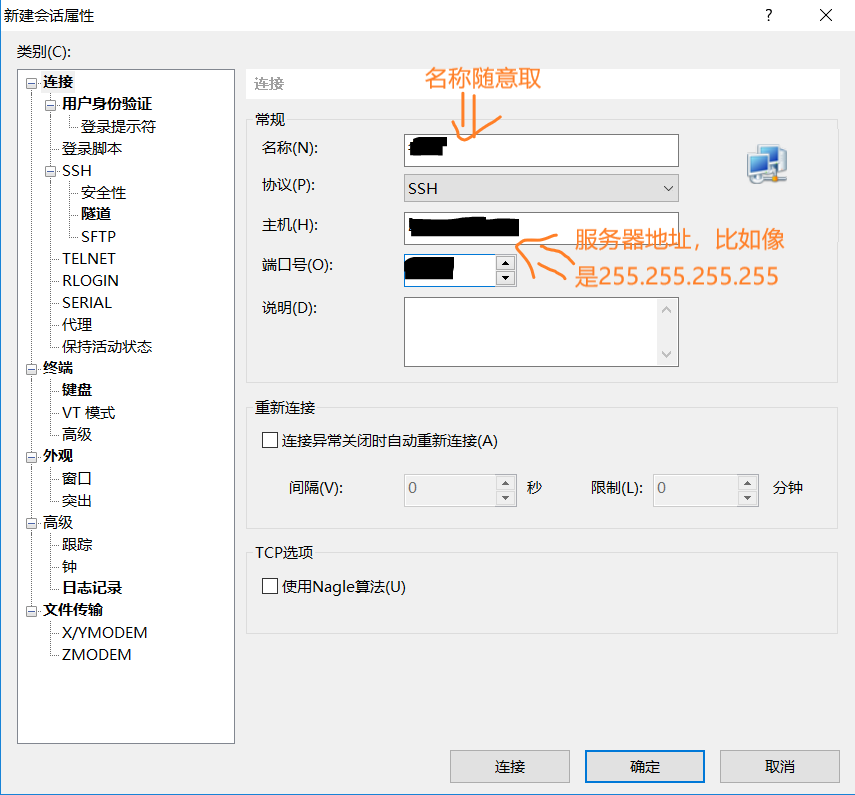
Task: Open 保持活动状态 keep-alive settings
Action: point(107,346)
